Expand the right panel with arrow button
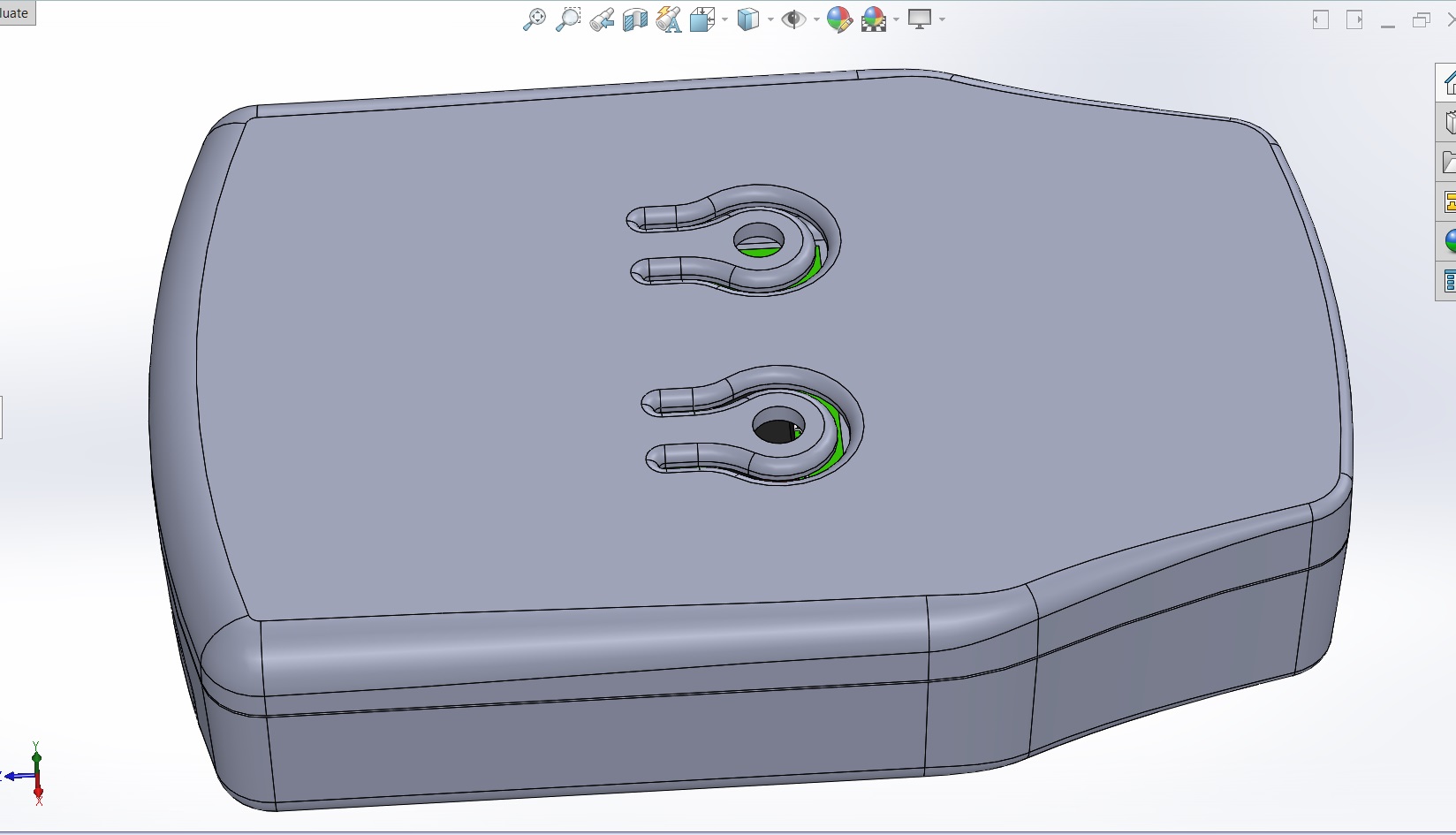The image size is (1456, 835). pos(1354,19)
